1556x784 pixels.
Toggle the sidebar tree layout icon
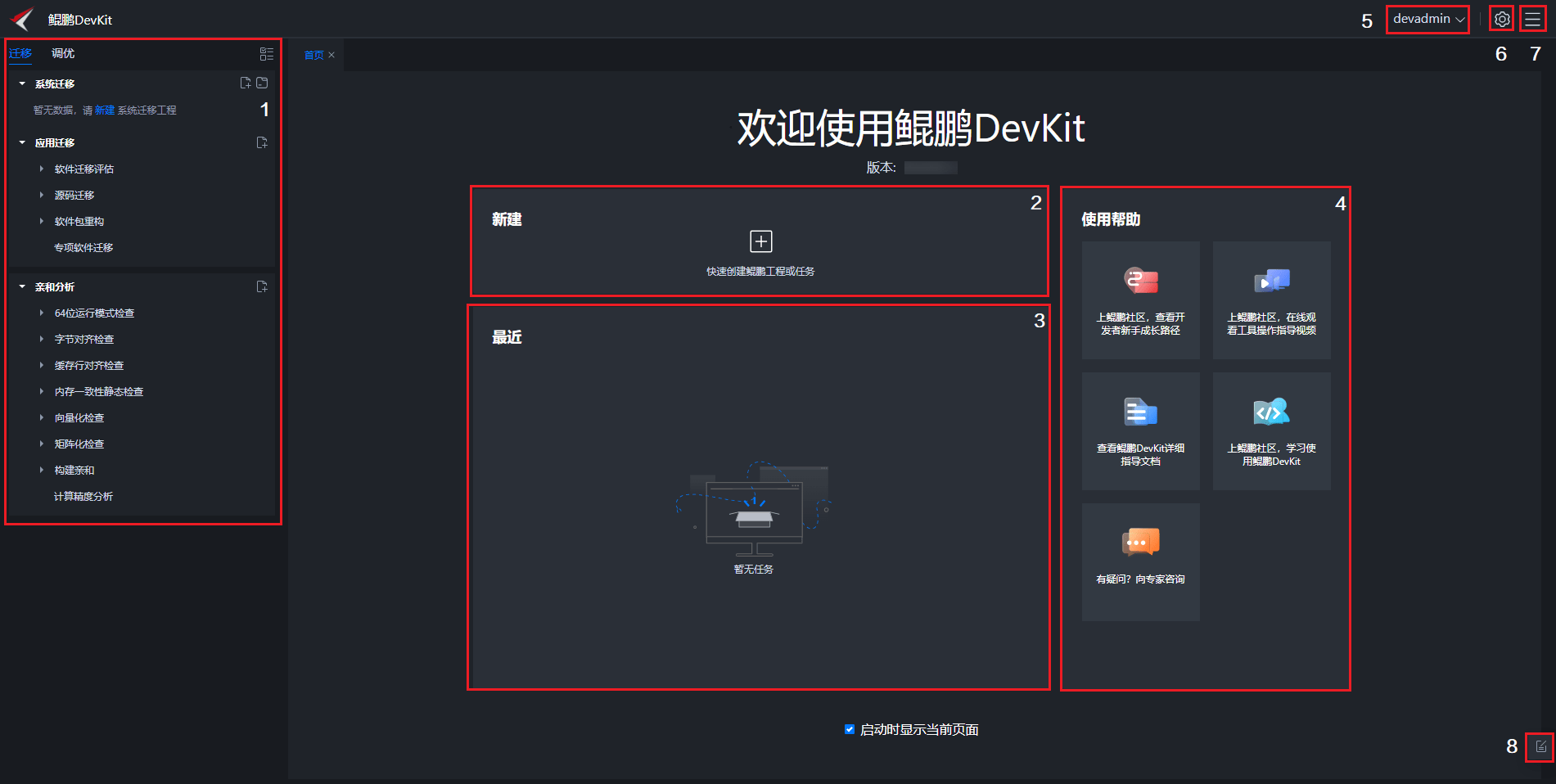tap(267, 54)
